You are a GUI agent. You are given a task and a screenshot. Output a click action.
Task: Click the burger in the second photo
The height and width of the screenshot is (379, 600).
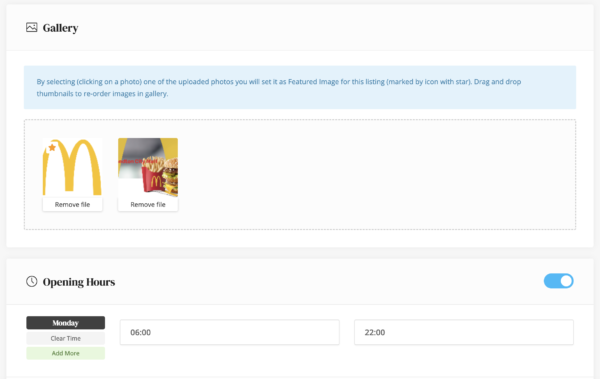pyautogui.click(x=171, y=177)
